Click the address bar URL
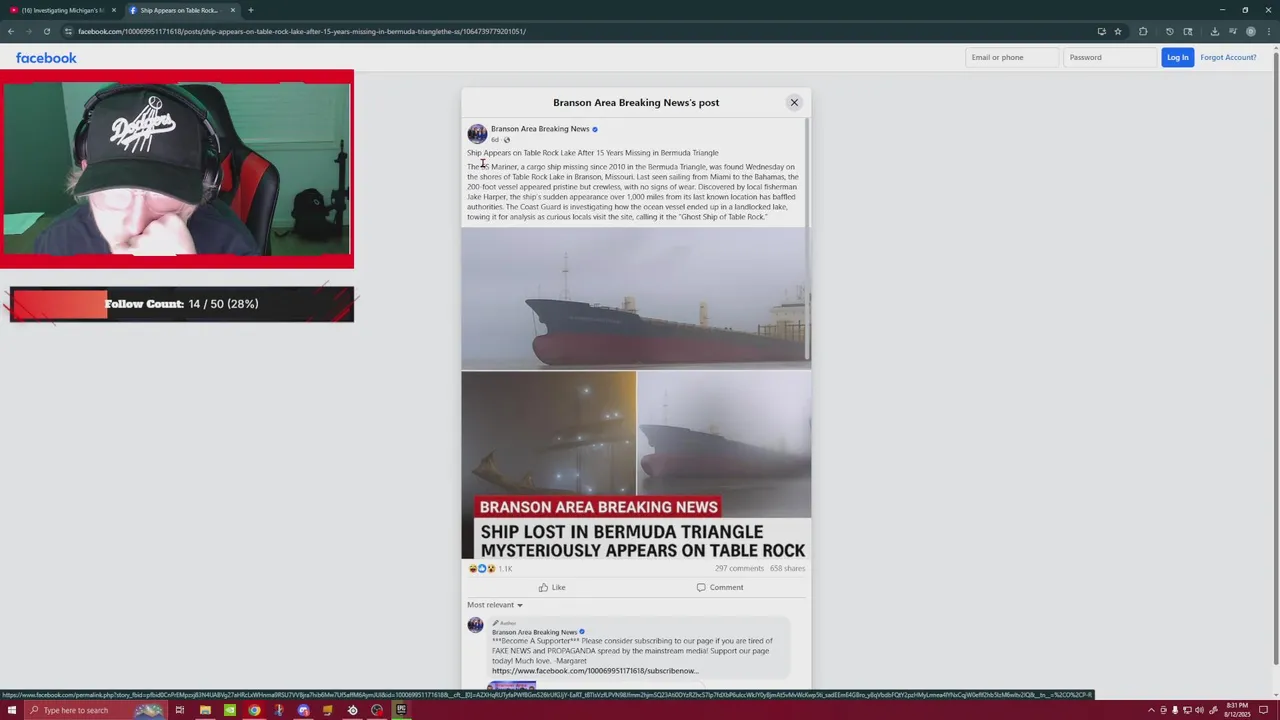1280x720 pixels. (x=301, y=31)
